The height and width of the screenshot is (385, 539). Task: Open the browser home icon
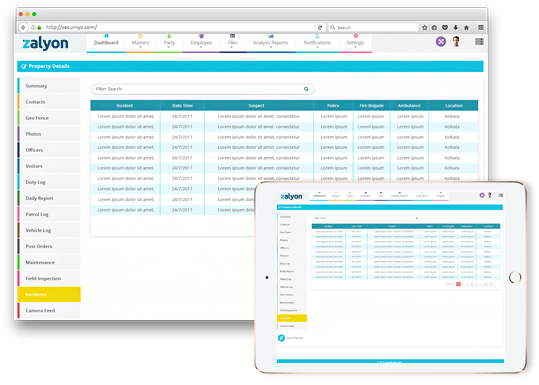tap(466, 28)
